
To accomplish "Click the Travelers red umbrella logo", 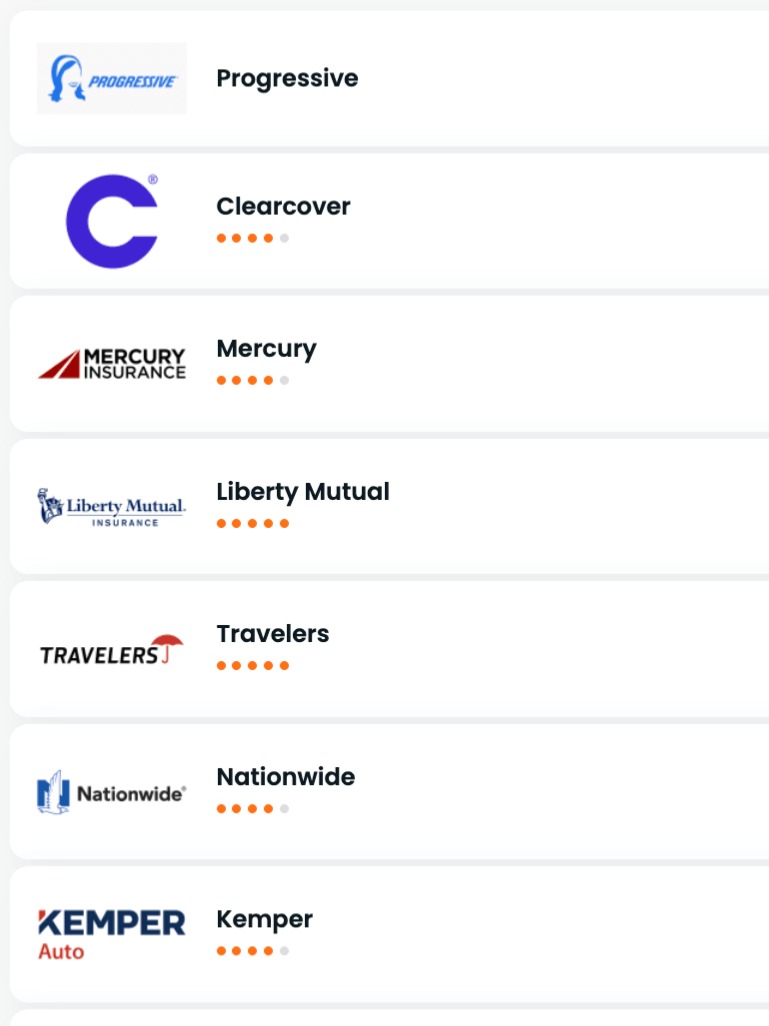I will 112,650.
